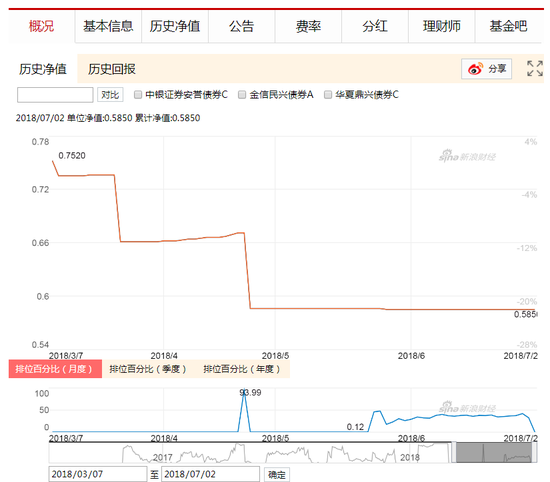Check the 金信民兴债券A checkbox
Image resolution: width=550 pixels, height=482 pixels.
(242, 94)
